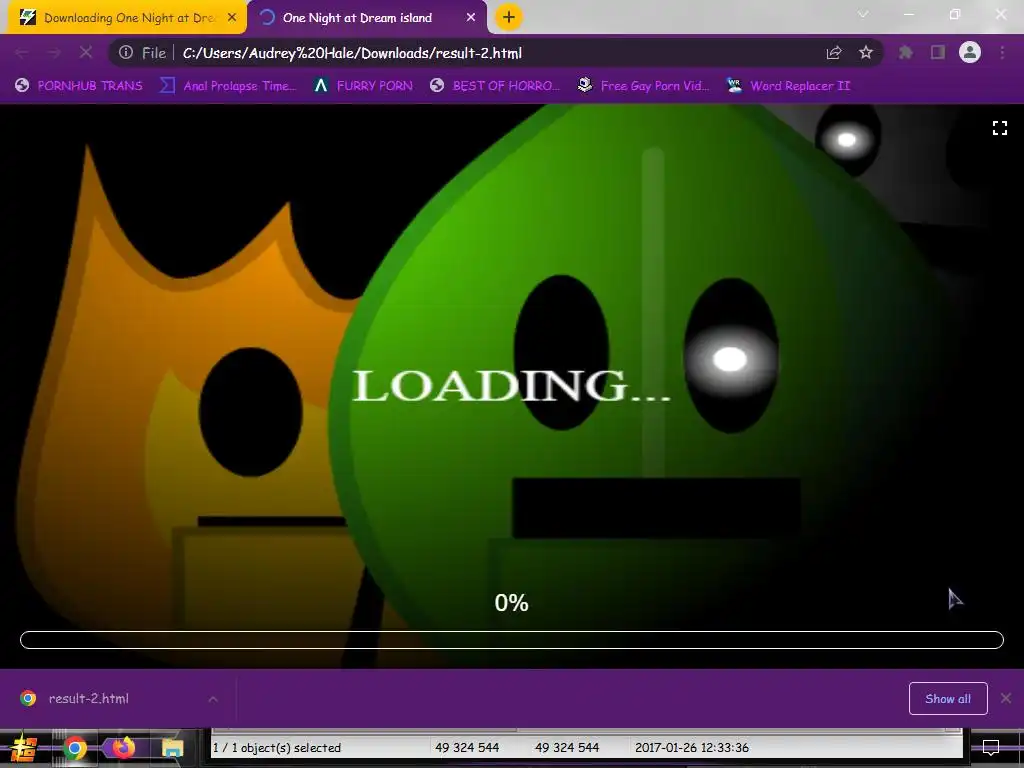The image size is (1024, 768).
Task: Click the 2017-01-26 12:33:36 timestamp
Action: click(692, 748)
